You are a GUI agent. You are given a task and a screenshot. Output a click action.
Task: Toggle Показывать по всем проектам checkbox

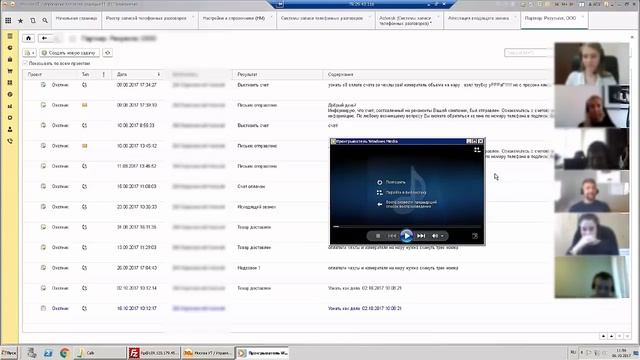click(x=26, y=63)
